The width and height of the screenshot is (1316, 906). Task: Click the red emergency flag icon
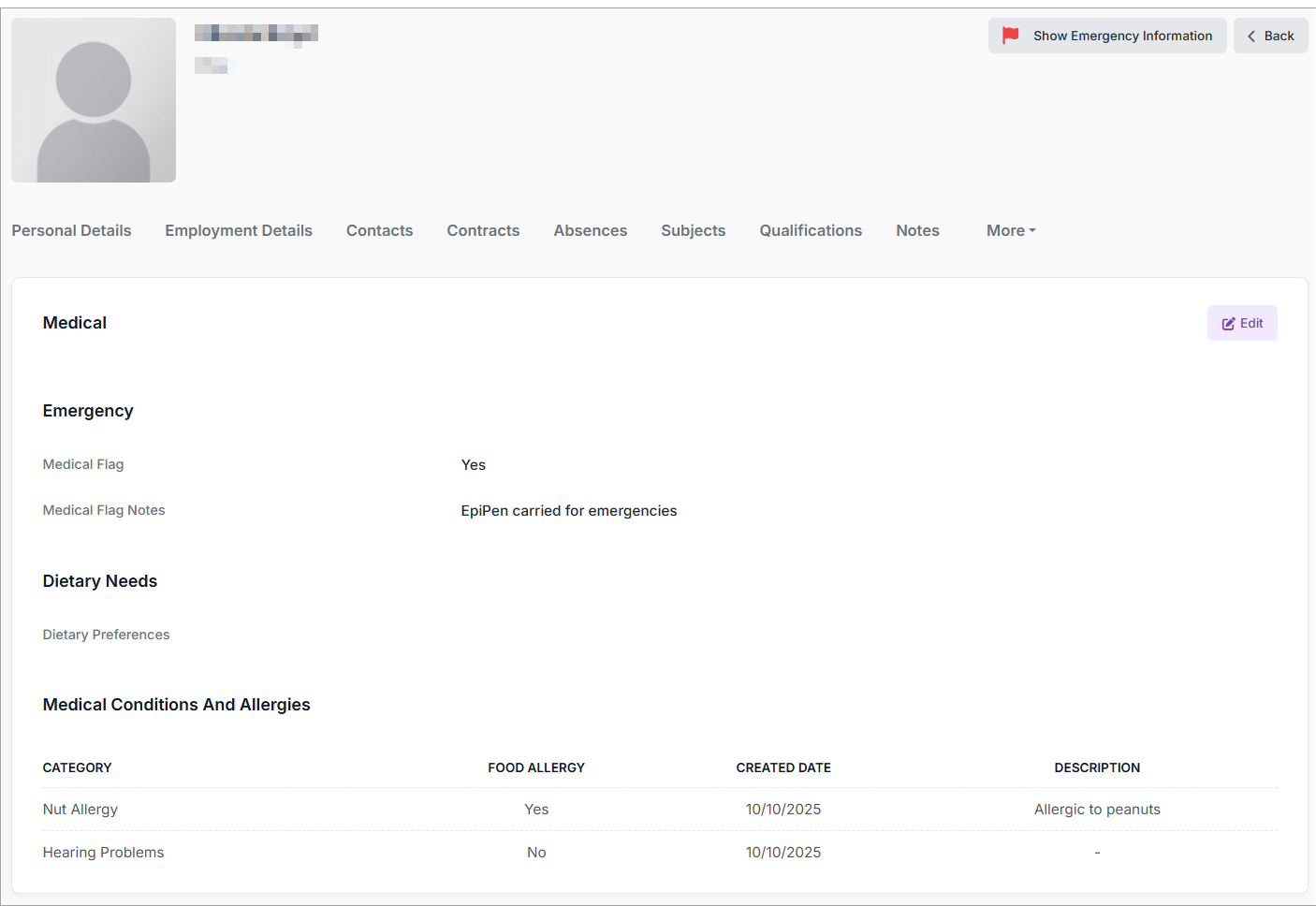[1010, 36]
